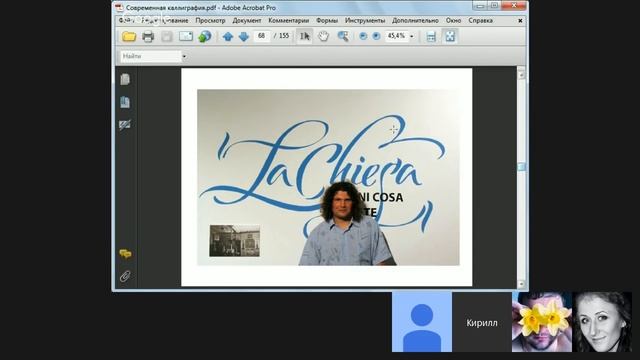Click the Email envelope icon
The width and height of the screenshot is (640, 360).
186,36
